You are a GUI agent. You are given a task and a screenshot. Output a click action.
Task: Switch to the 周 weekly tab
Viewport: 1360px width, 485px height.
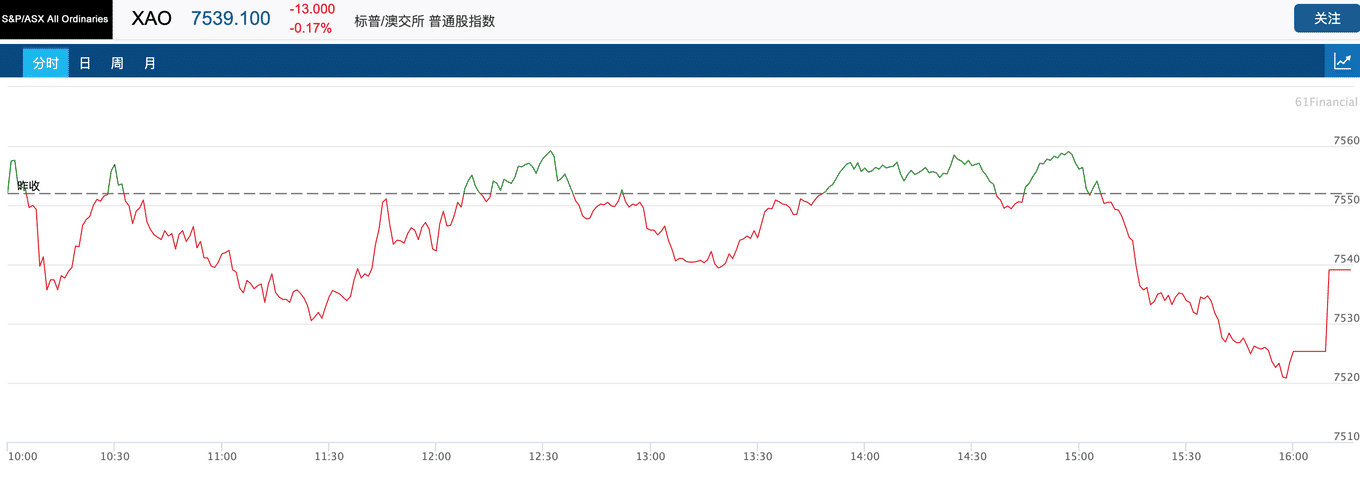[117, 63]
